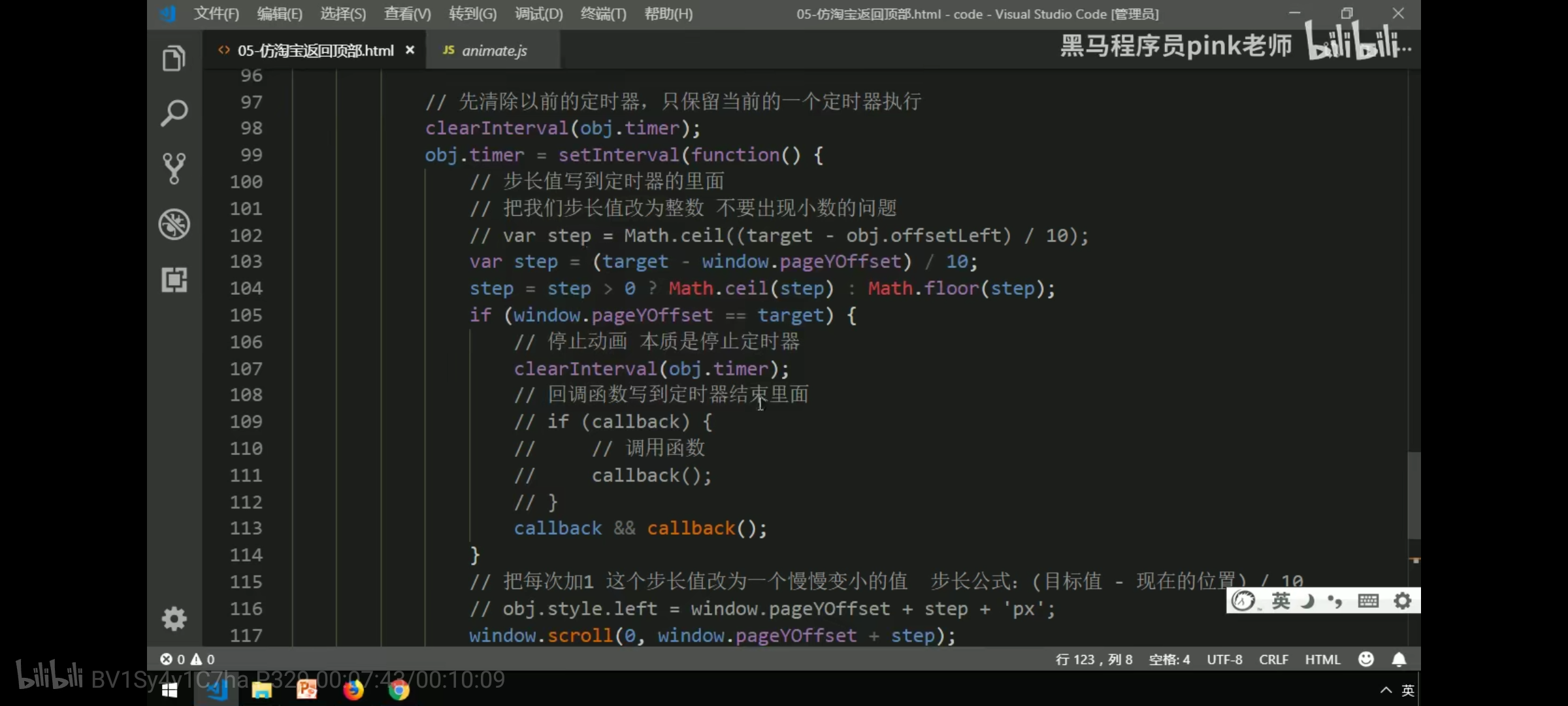Open the IME toolbar settings gear
This screenshot has height=706, width=1568.
[x=1402, y=600]
